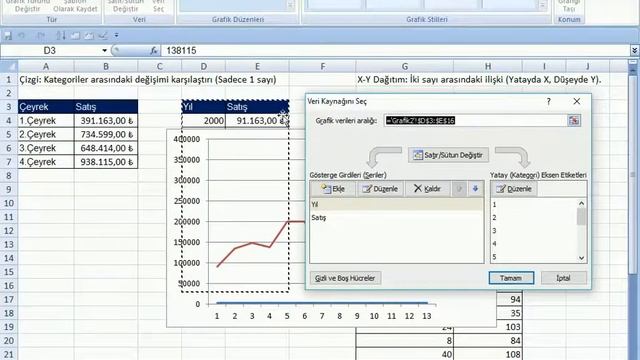Select column A header
640x360 pixels.
pyautogui.click(x=46, y=66)
